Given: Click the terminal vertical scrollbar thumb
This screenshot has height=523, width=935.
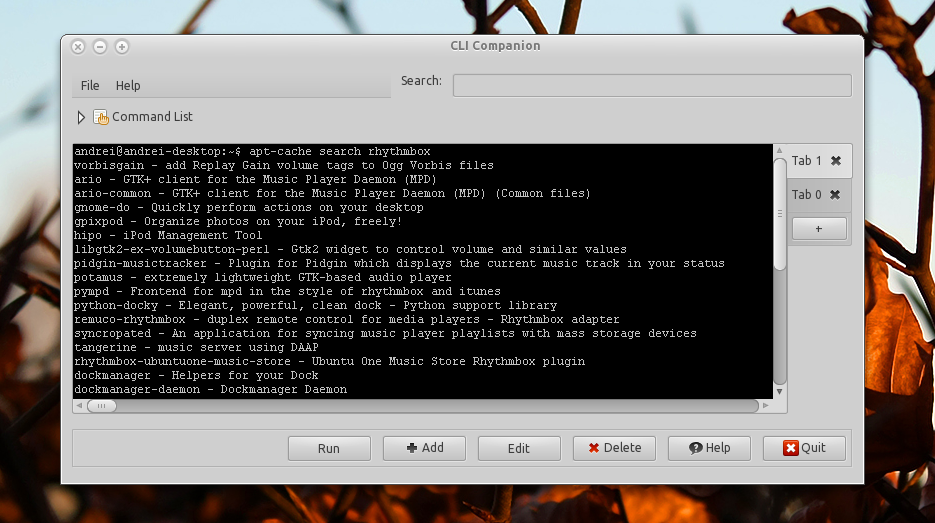Looking at the screenshot, I should tap(779, 215).
